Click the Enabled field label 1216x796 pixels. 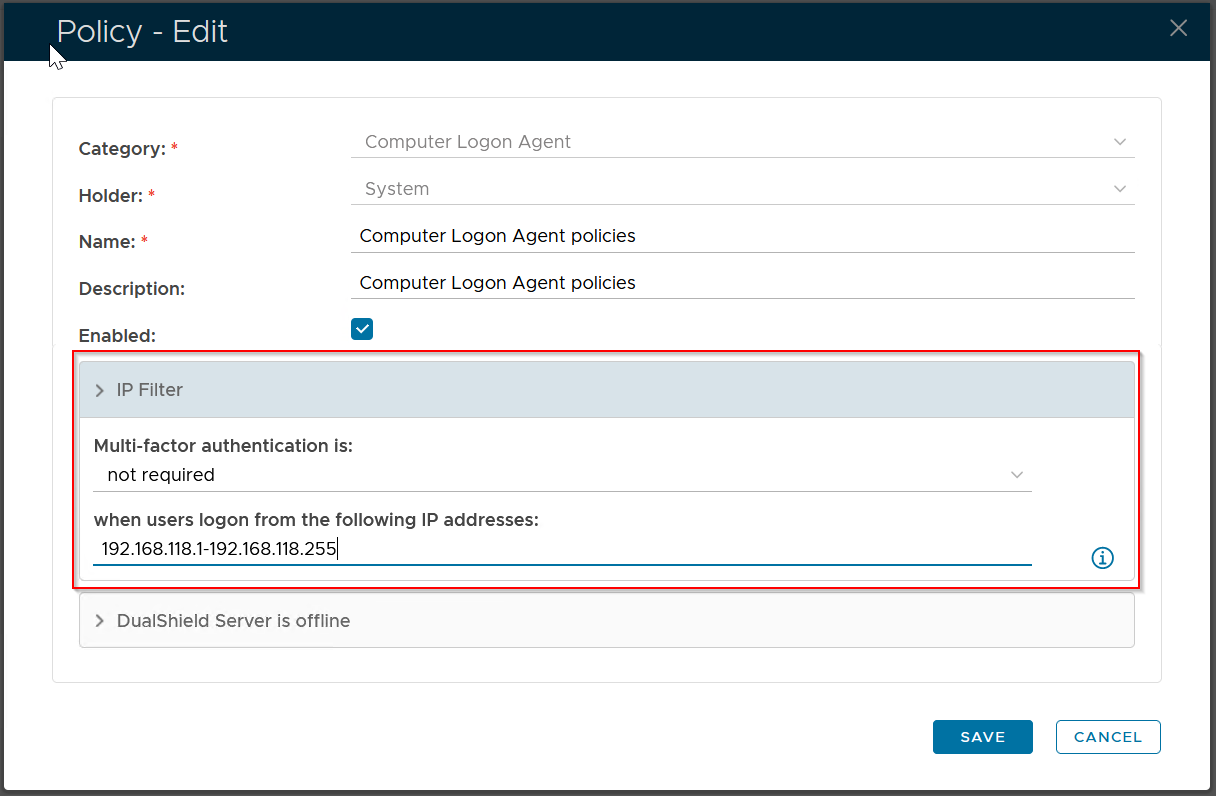[x=117, y=336]
